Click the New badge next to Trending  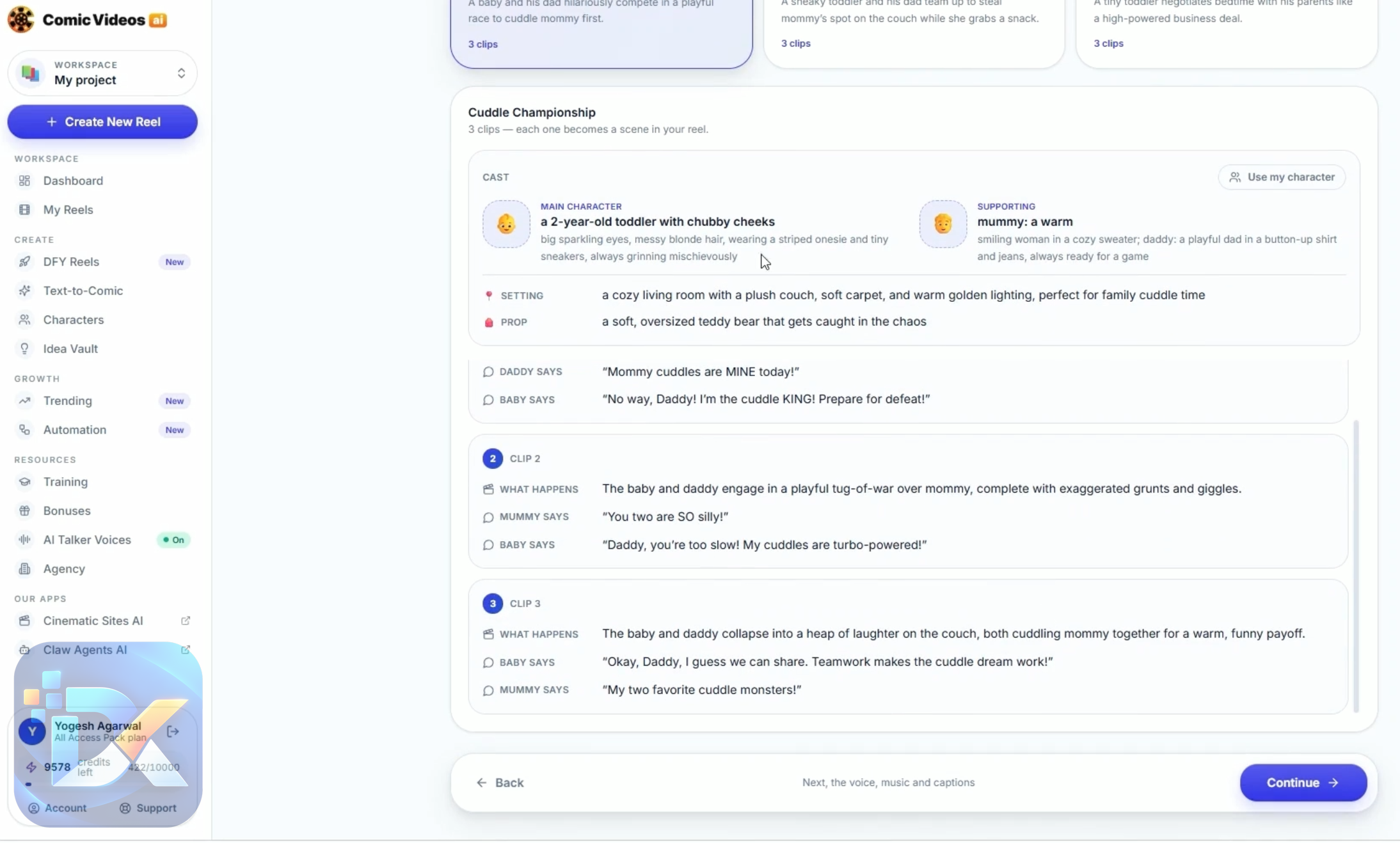pyautogui.click(x=174, y=401)
